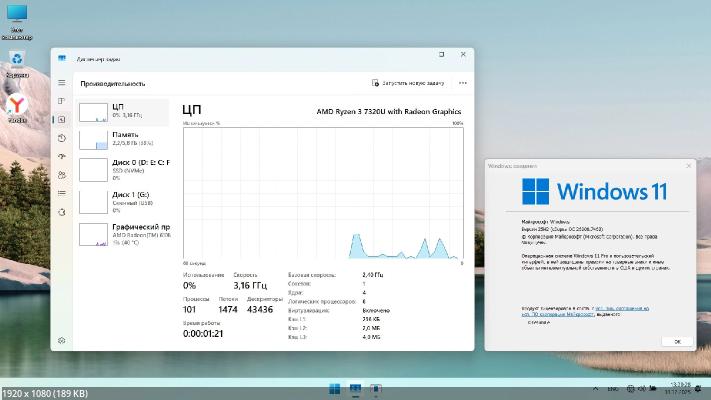The image size is (711, 400).
Task: Open the three-dots more options menu
Action: [462, 83]
